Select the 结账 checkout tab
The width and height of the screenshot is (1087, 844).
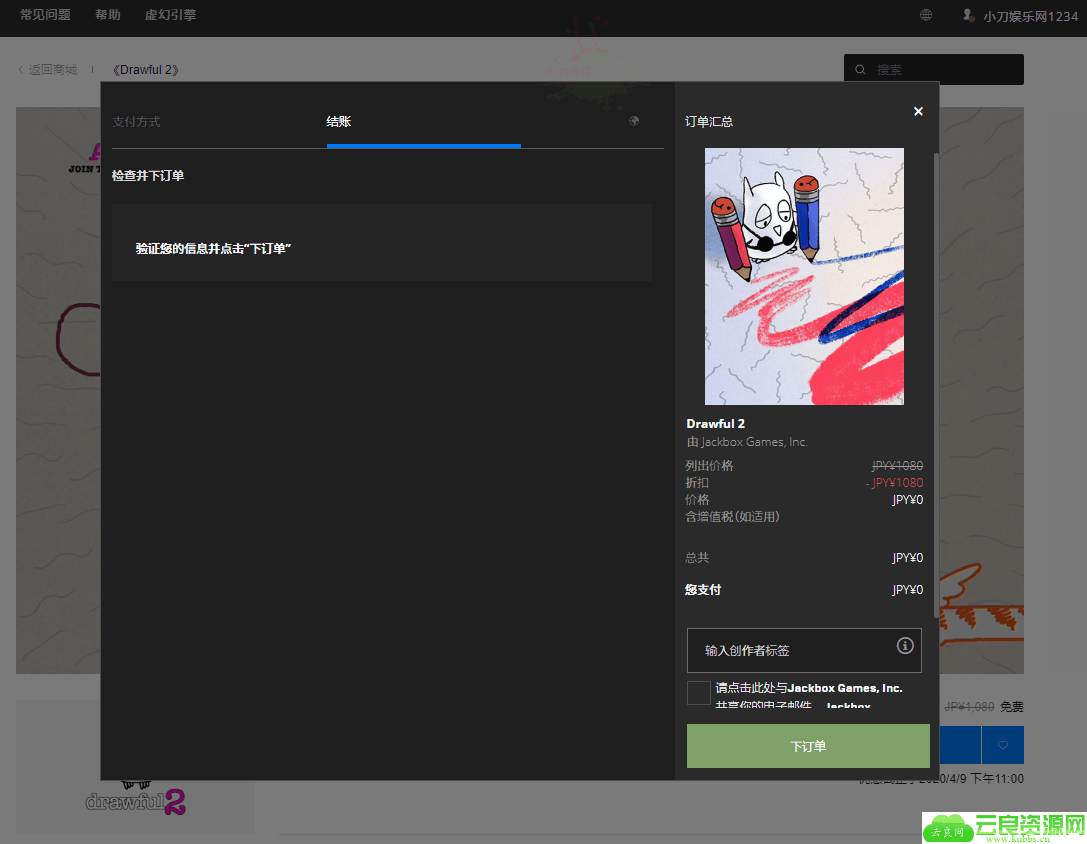pos(339,122)
